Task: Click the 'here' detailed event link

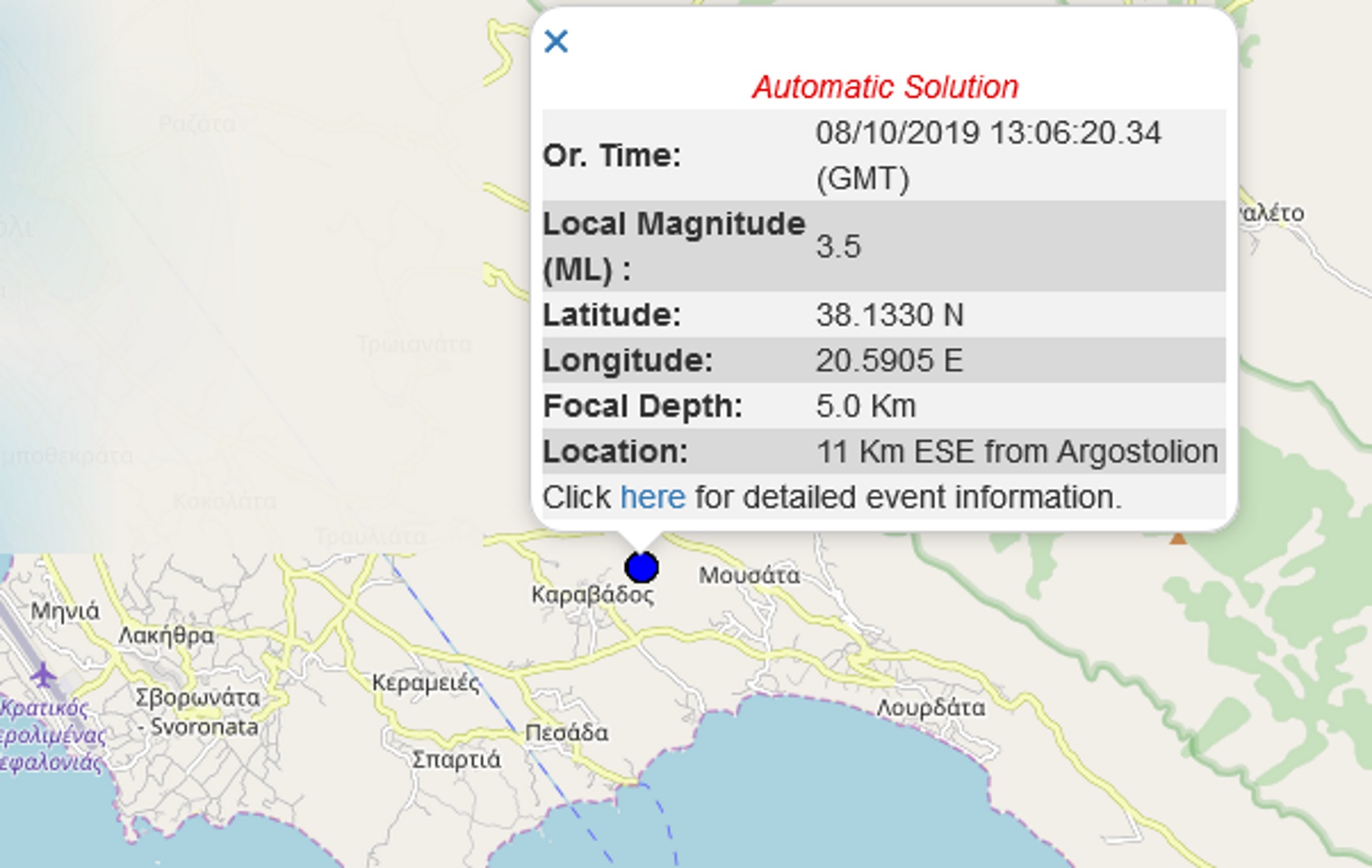Action: pos(653,498)
